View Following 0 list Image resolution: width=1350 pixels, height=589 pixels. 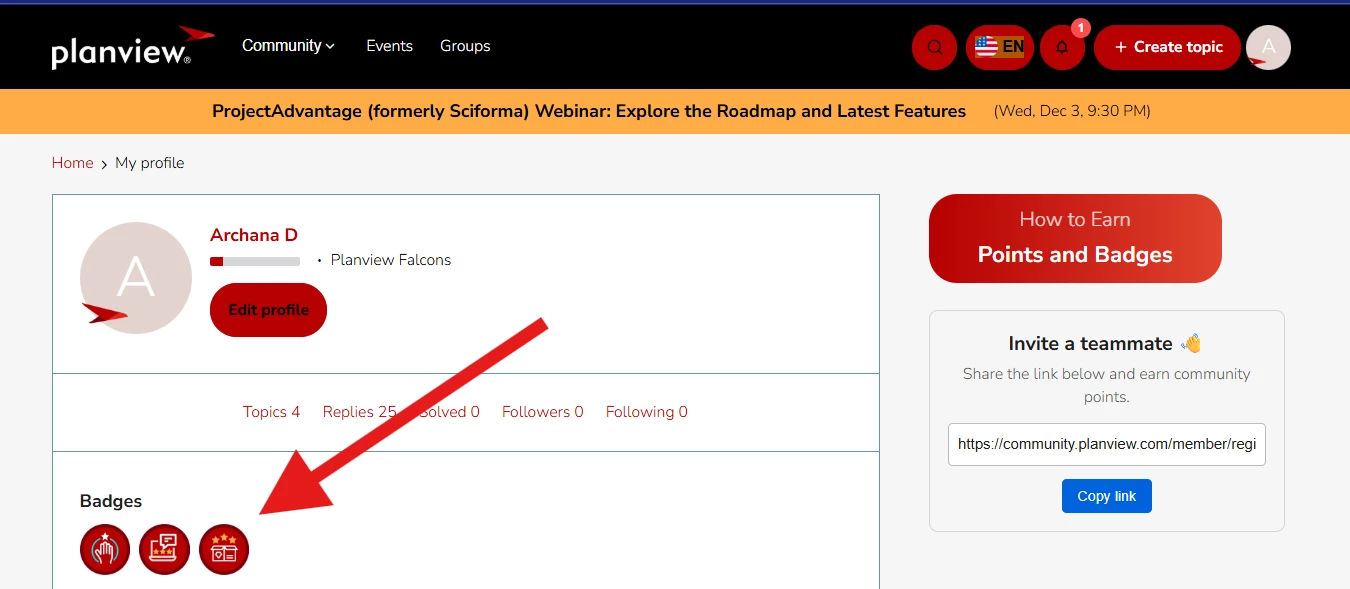[646, 412]
